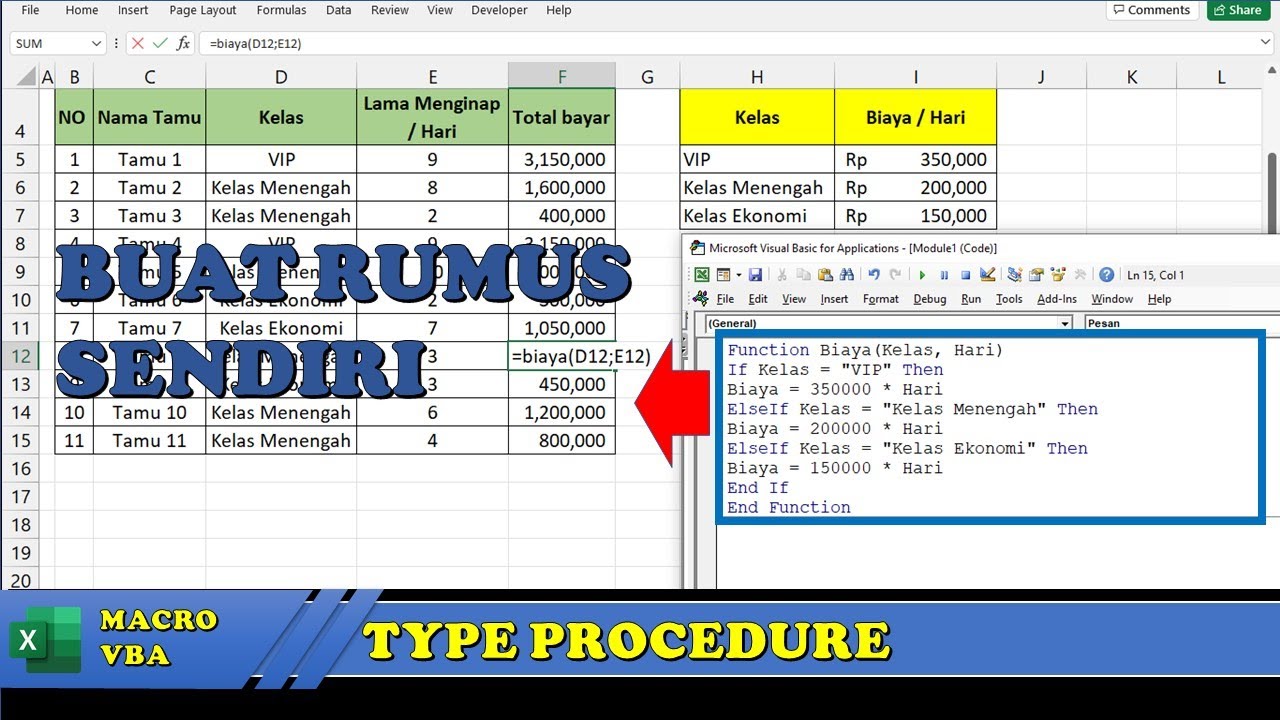
Task: Click cell F12 containing =biaya(D12;E12)
Action: pos(562,356)
